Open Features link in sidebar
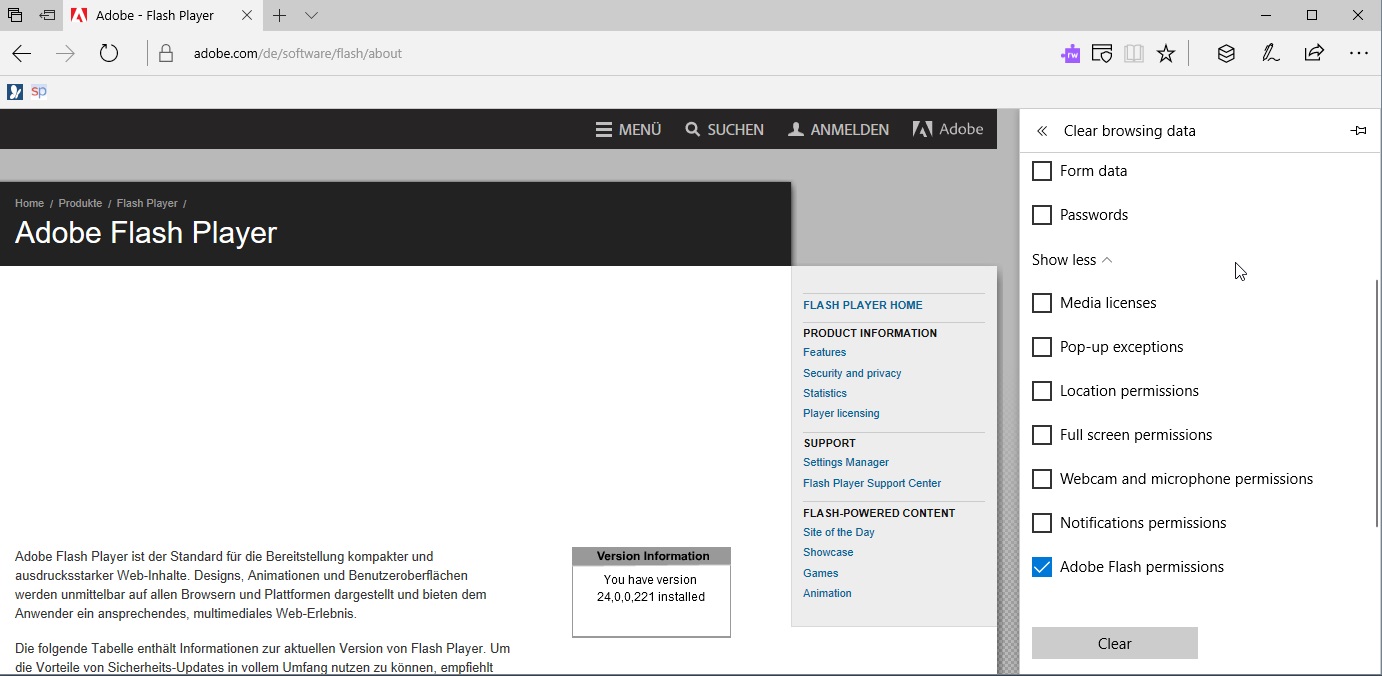This screenshot has height=676, width=1382. [x=824, y=352]
